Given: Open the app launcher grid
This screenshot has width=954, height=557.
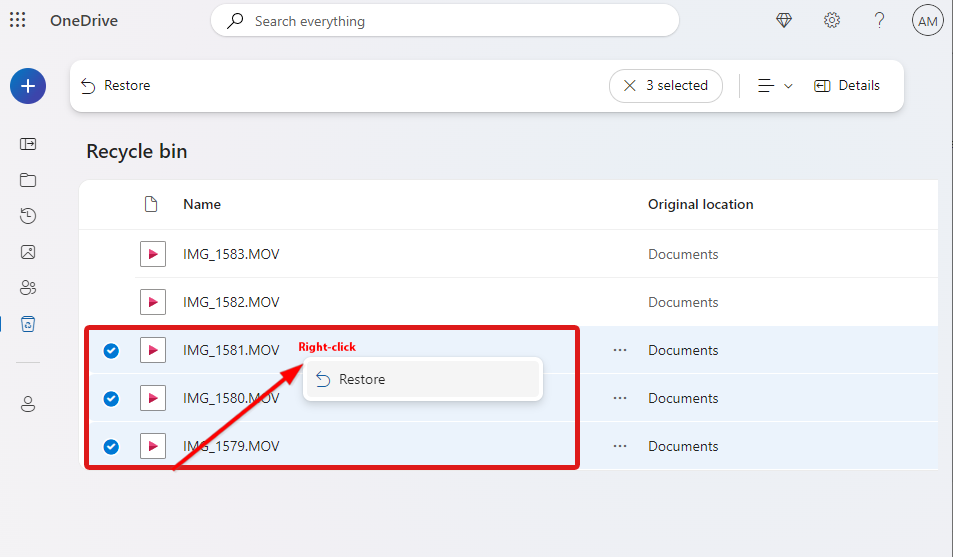Looking at the screenshot, I should (18, 20).
